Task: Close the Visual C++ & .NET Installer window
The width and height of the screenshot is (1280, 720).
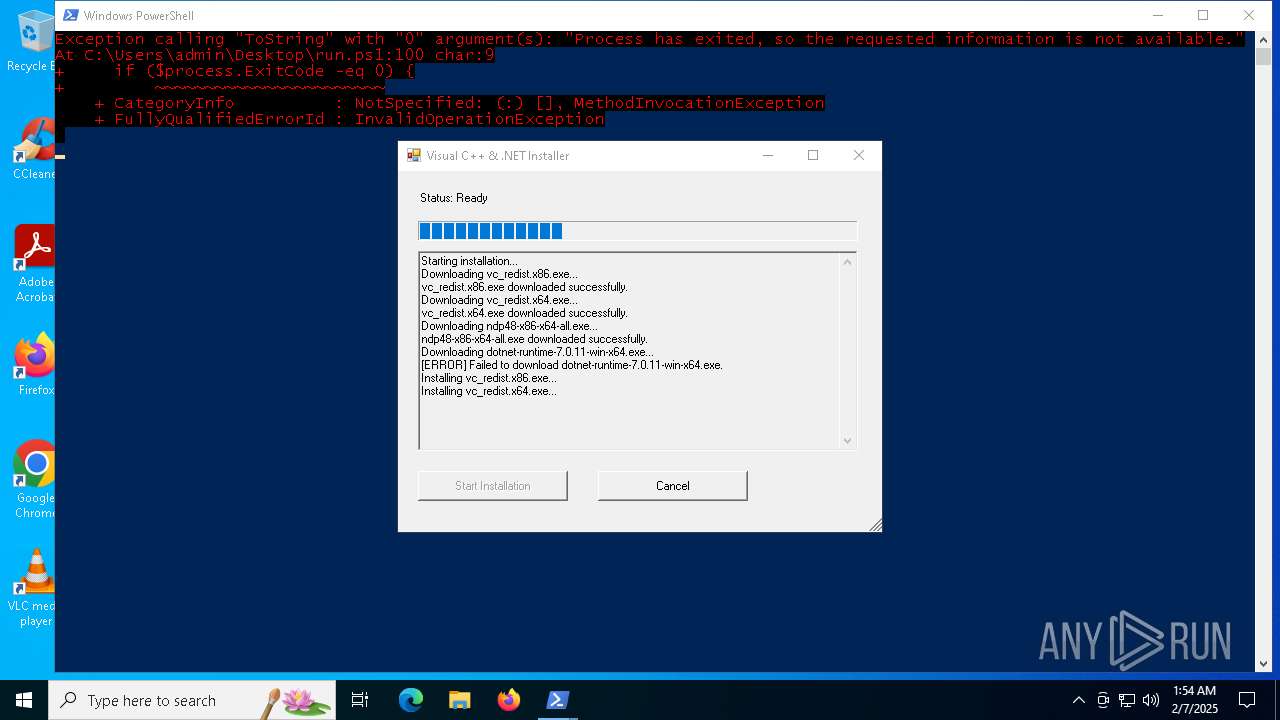Action: point(858,155)
